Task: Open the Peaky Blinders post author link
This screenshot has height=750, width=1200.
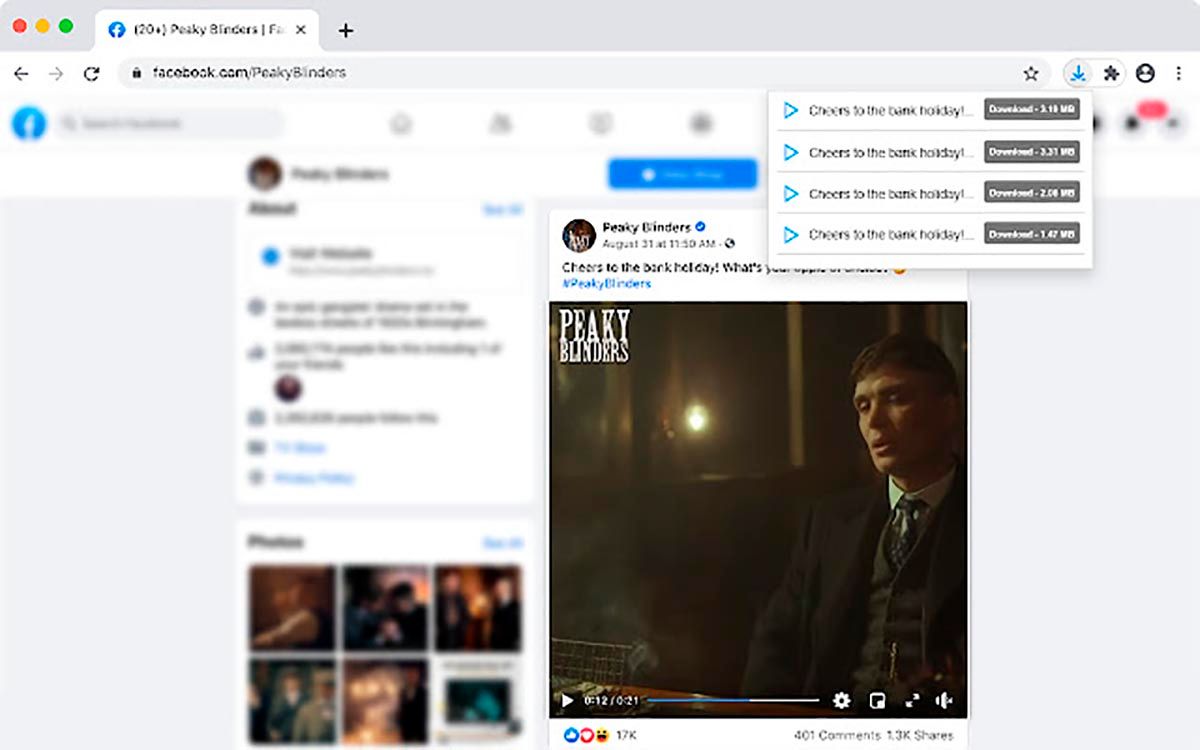Action: point(647,227)
